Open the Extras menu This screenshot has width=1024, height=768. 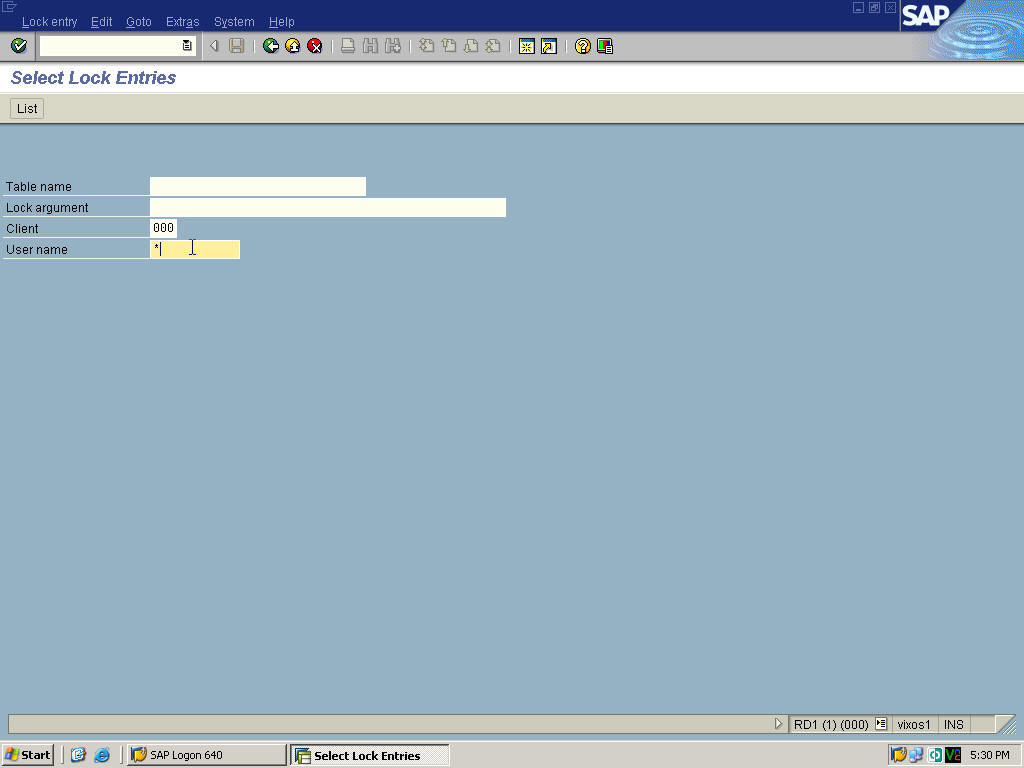182,21
